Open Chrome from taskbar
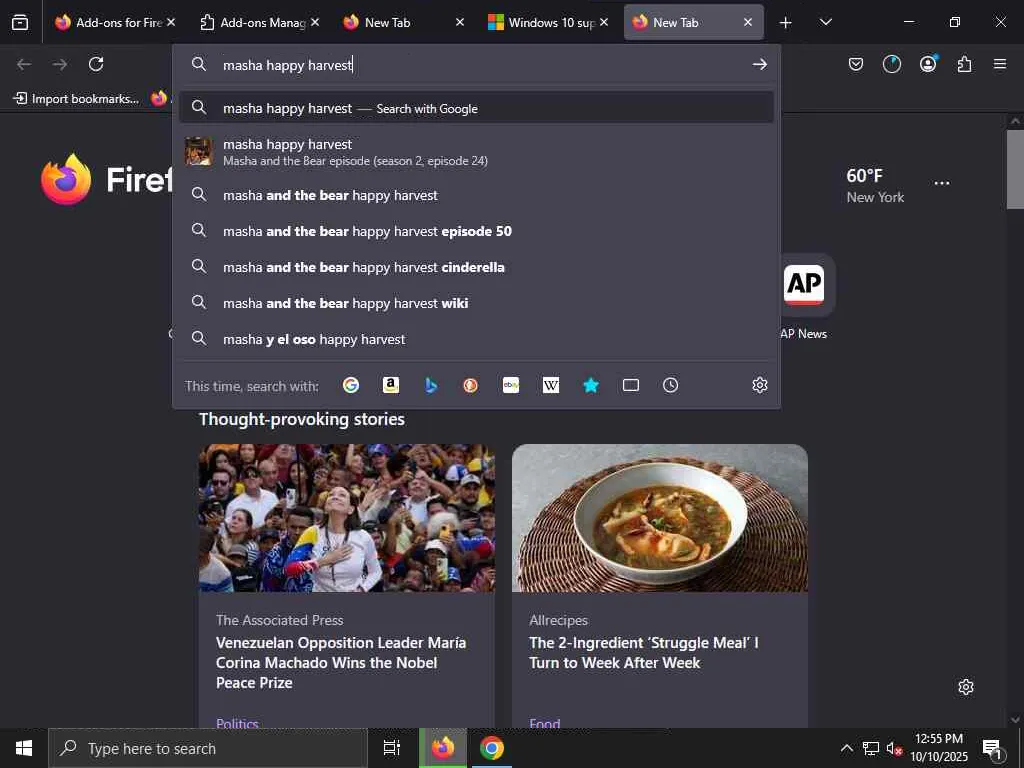Image resolution: width=1024 pixels, height=768 pixels. [492, 748]
